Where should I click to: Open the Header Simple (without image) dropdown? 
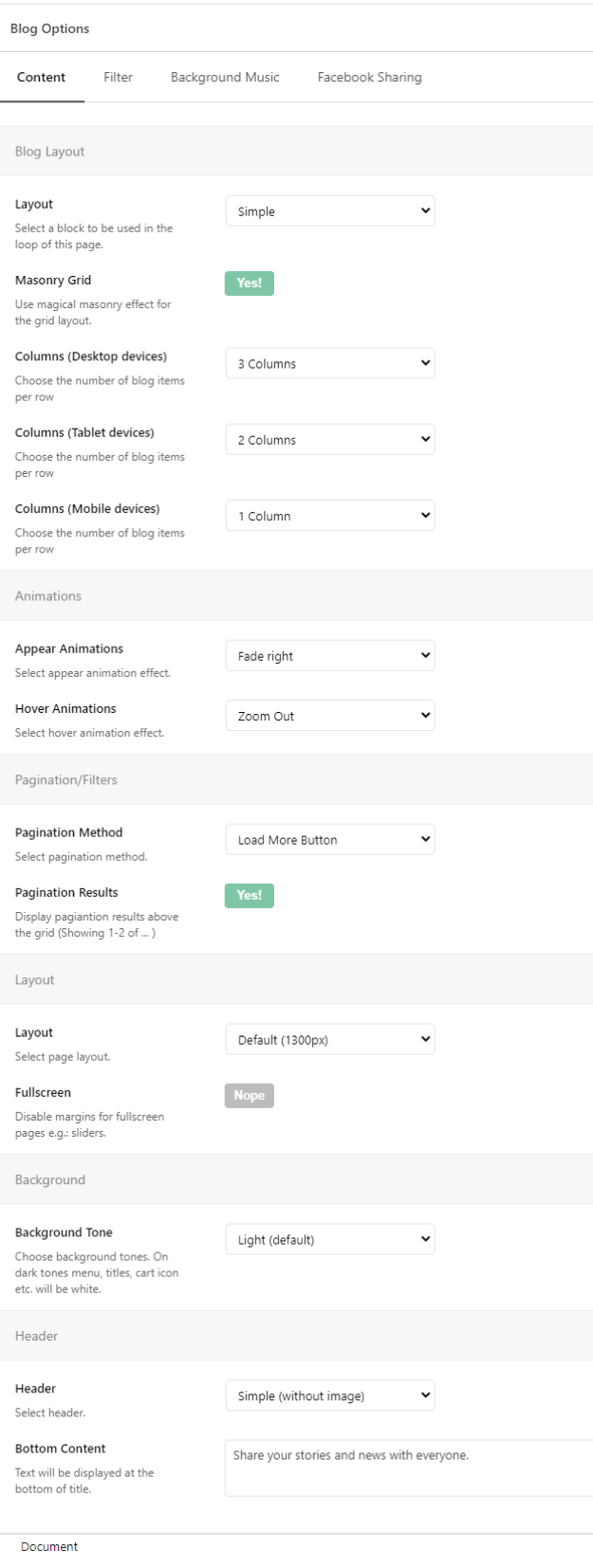pos(330,1395)
